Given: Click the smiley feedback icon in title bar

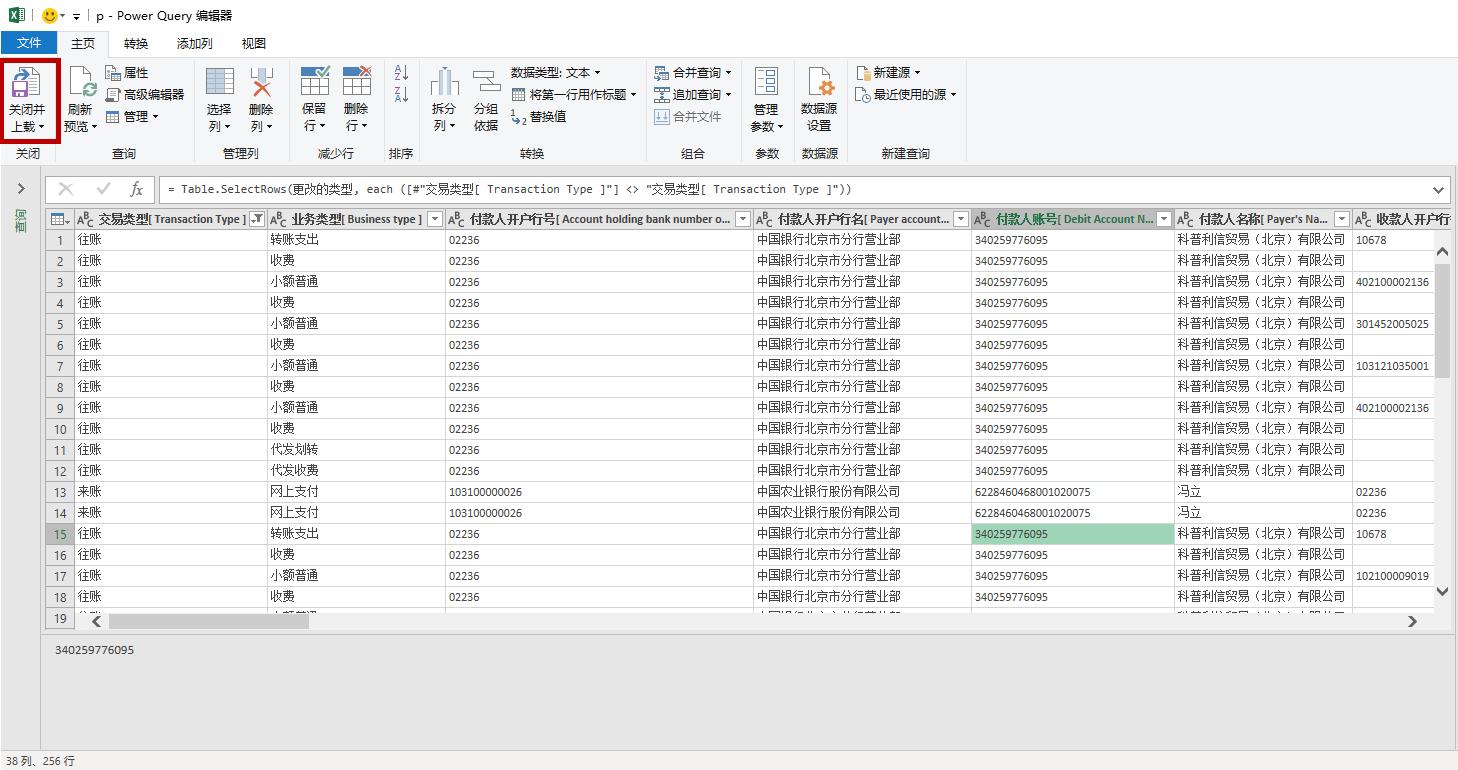Looking at the screenshot, I should 49,15.
